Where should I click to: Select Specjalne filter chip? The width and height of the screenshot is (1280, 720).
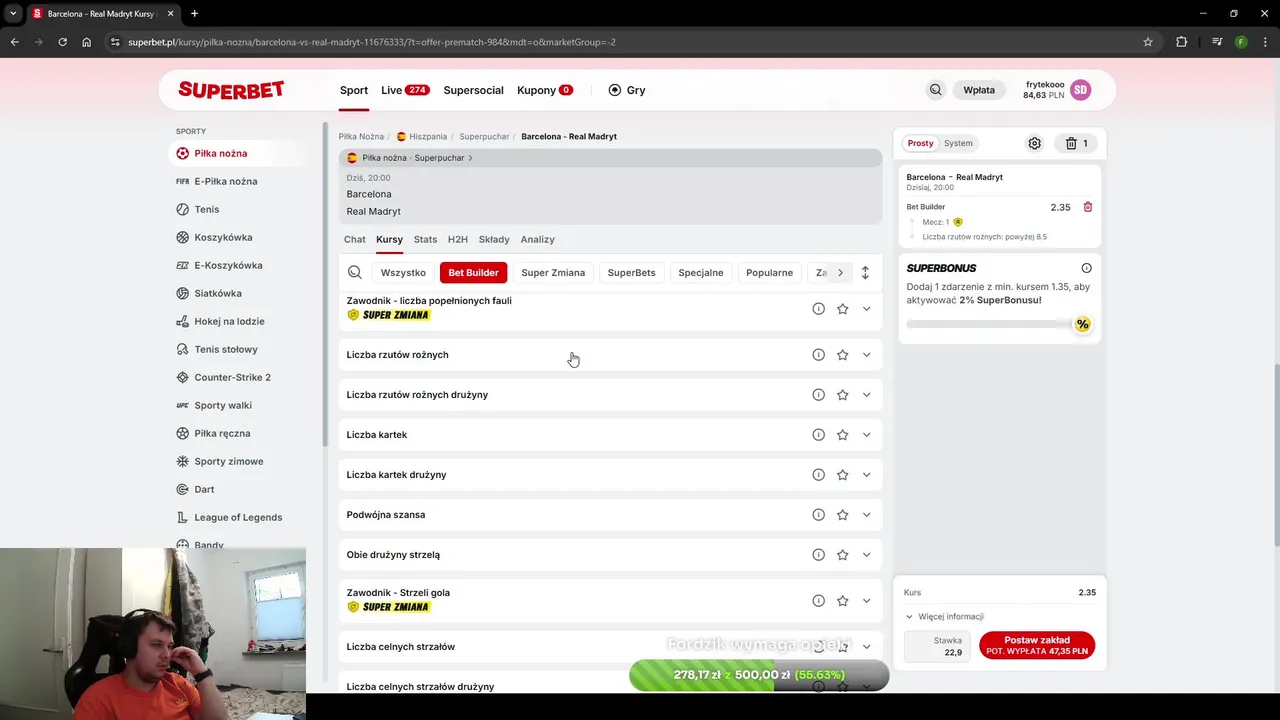(701, 272)
